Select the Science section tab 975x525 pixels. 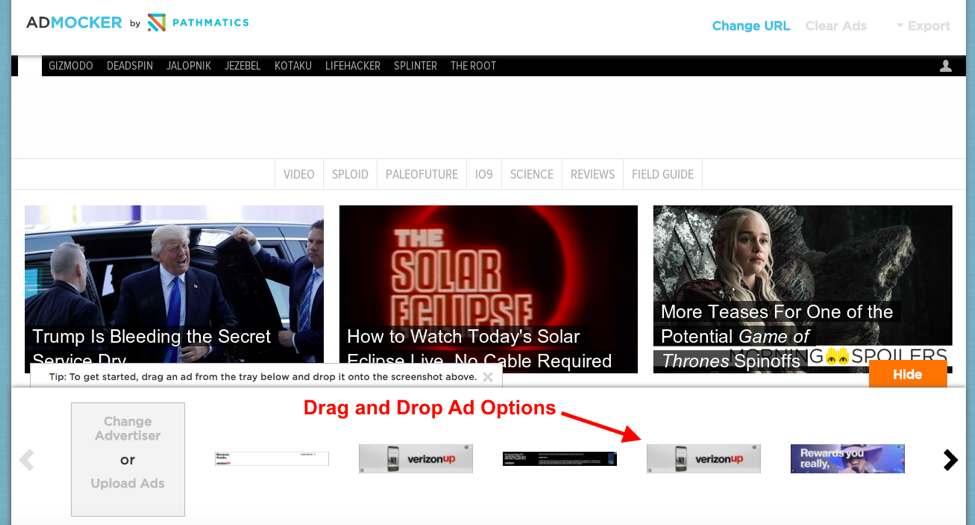[x=532, y=174]
